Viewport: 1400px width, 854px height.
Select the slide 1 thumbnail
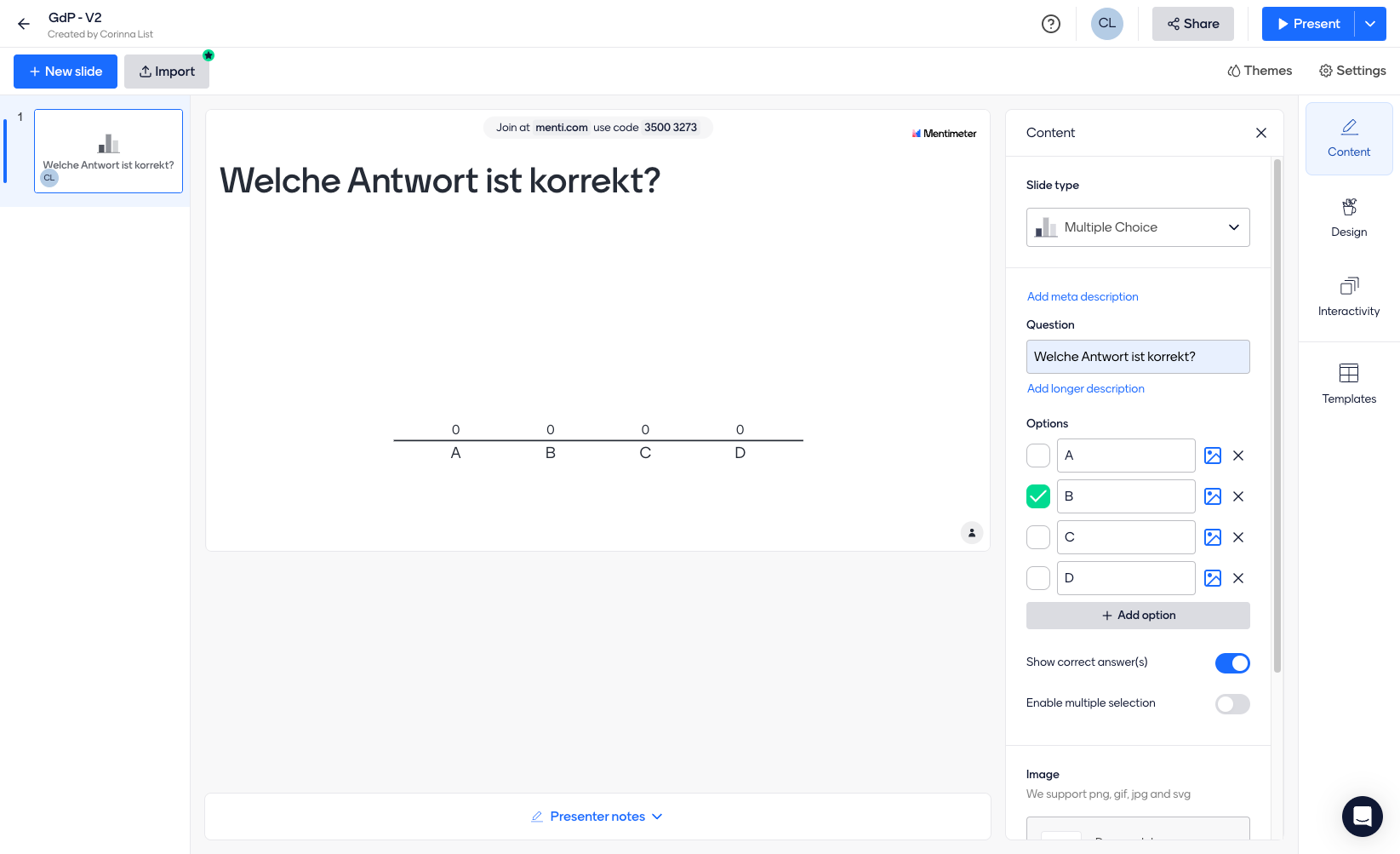(x=108, y=151)
